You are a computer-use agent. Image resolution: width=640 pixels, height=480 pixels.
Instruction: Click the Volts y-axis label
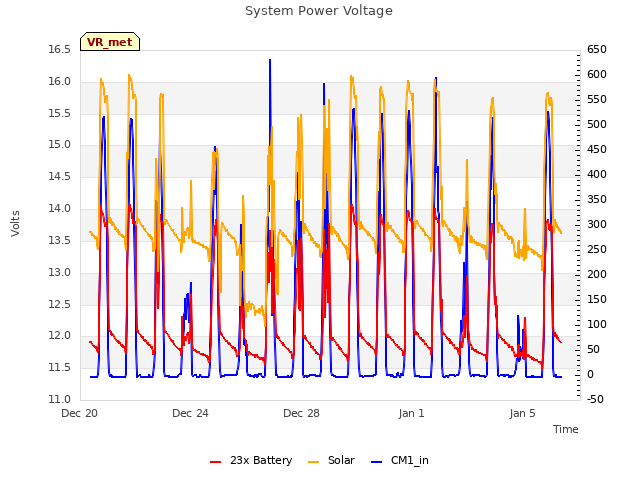point(16,224)
